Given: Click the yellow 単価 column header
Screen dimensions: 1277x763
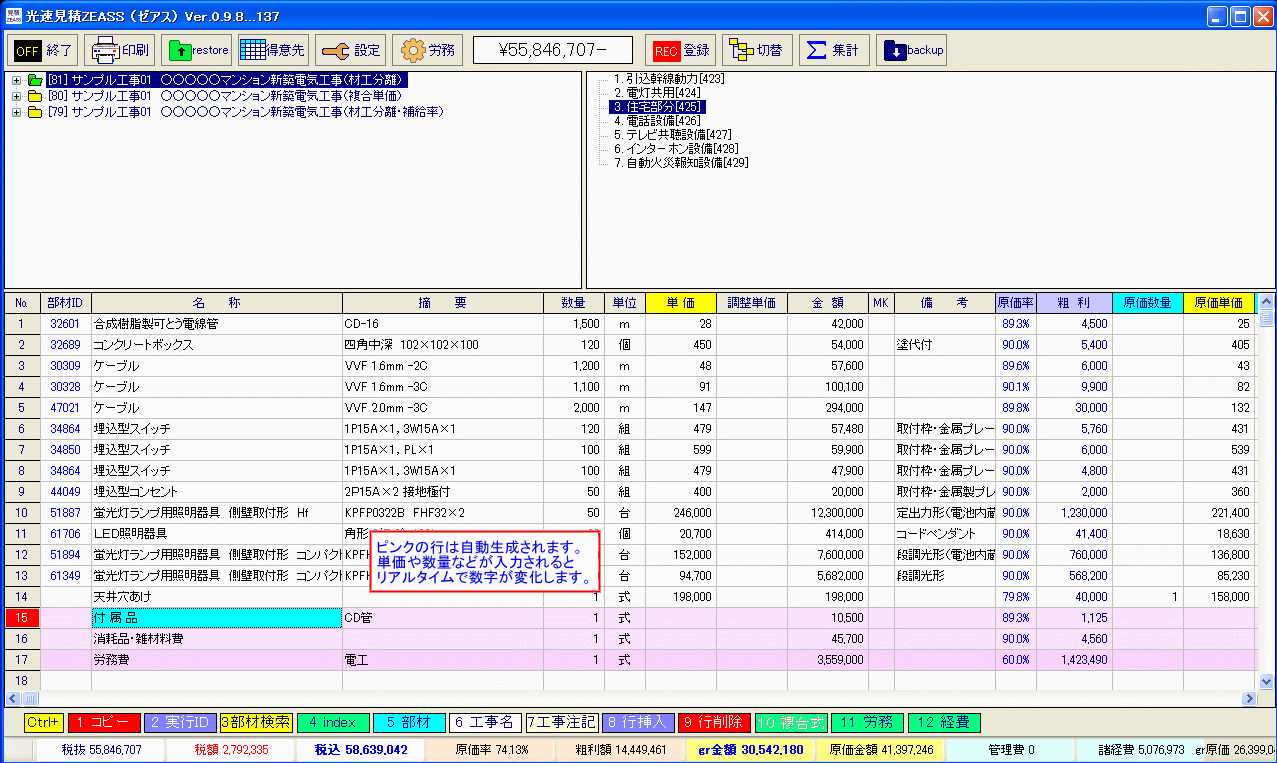Looking at the screenshot, I should click(680, 303).
